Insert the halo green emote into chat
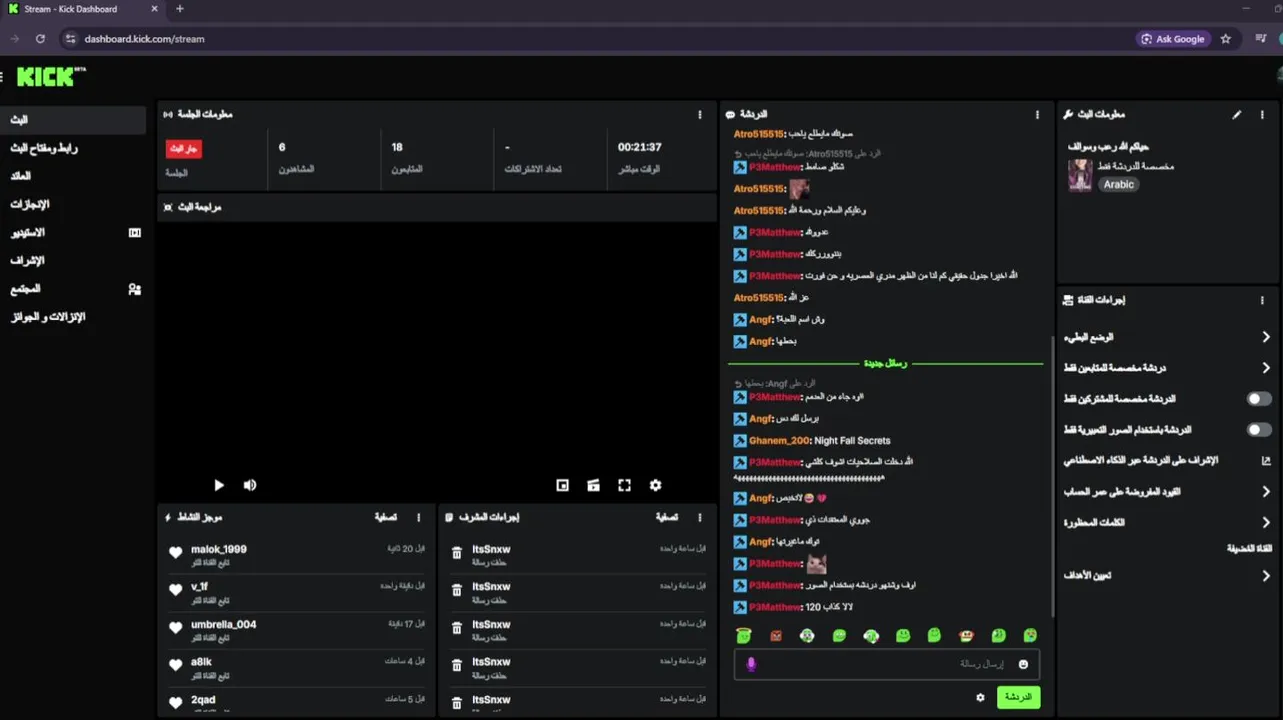This screenshot has height=720, width=1283. [x=743, y=636]
